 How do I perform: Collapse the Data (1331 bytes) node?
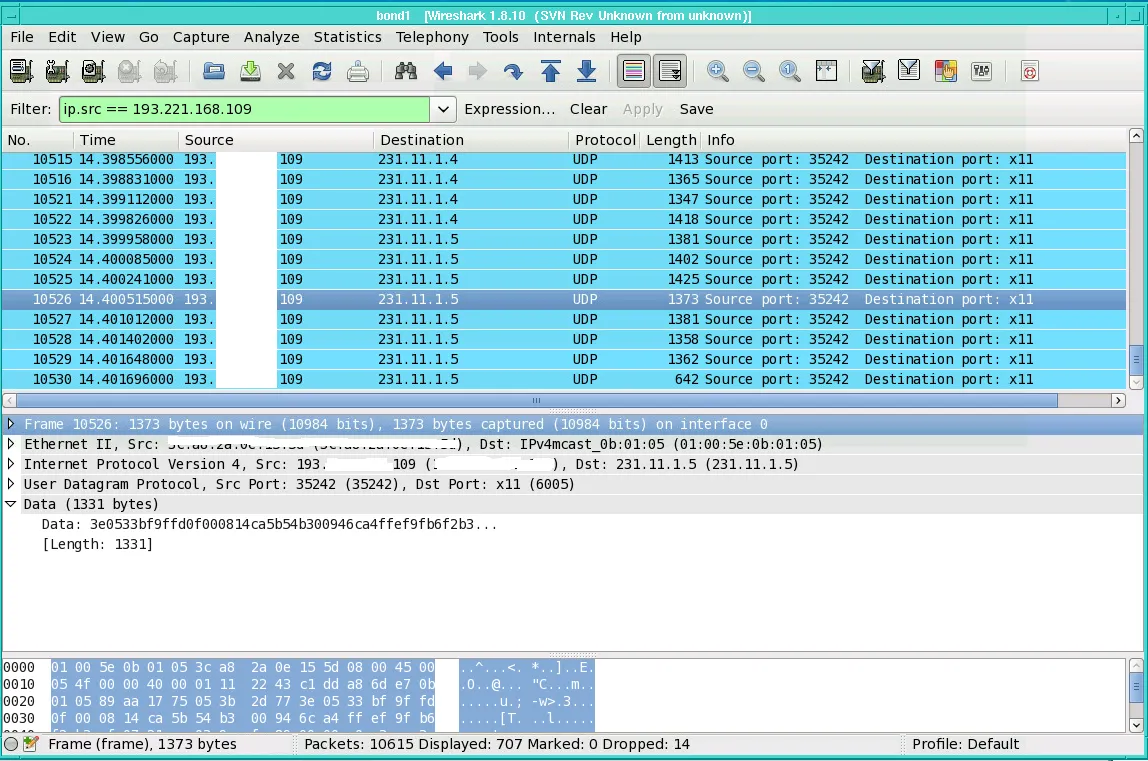coord(11,504)
